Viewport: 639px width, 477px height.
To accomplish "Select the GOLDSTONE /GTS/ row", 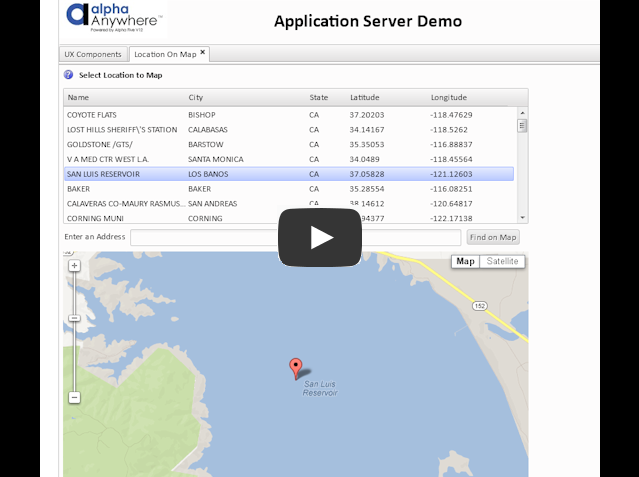I will (x=289, y=144).
